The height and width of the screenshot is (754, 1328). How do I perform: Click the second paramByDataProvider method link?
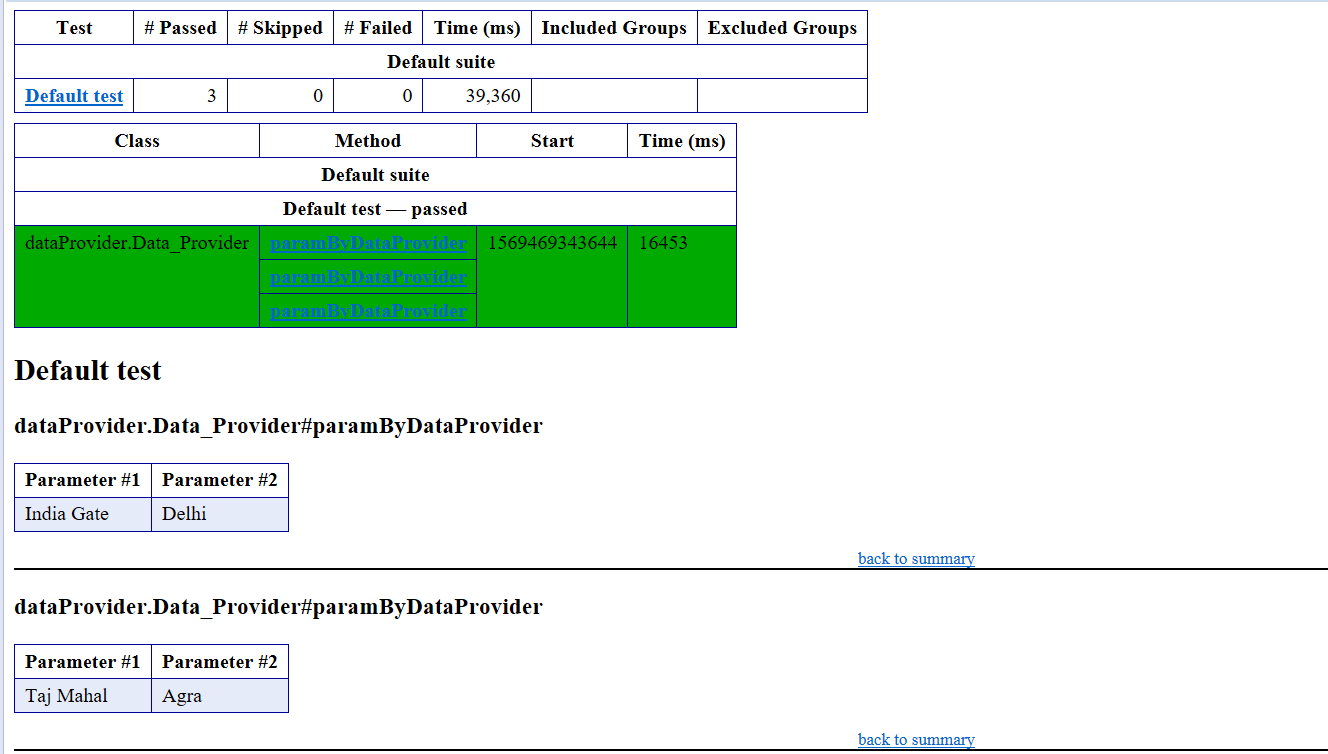point(368,276)
